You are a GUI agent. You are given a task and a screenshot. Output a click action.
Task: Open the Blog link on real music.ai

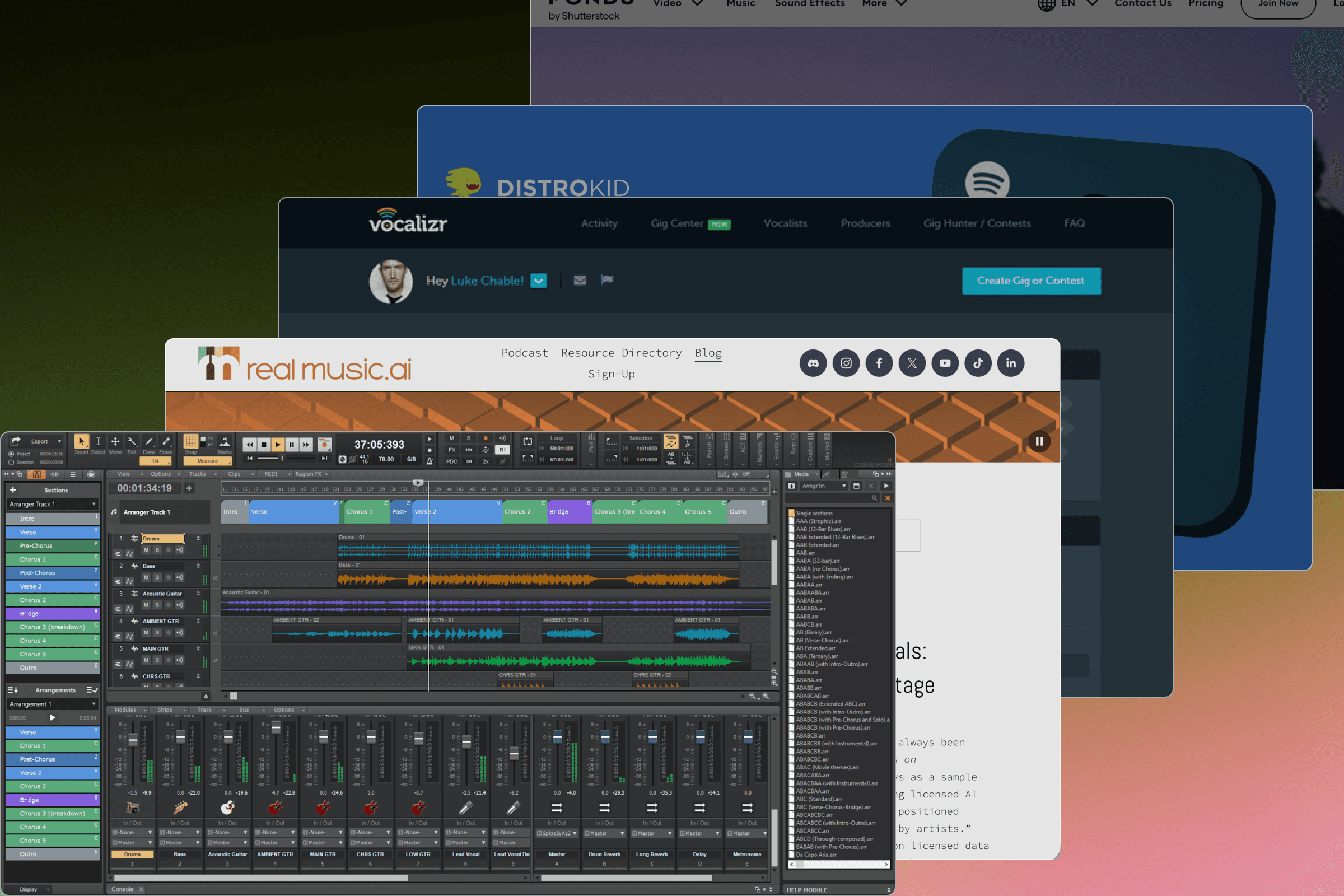click(x=708, y=353)
